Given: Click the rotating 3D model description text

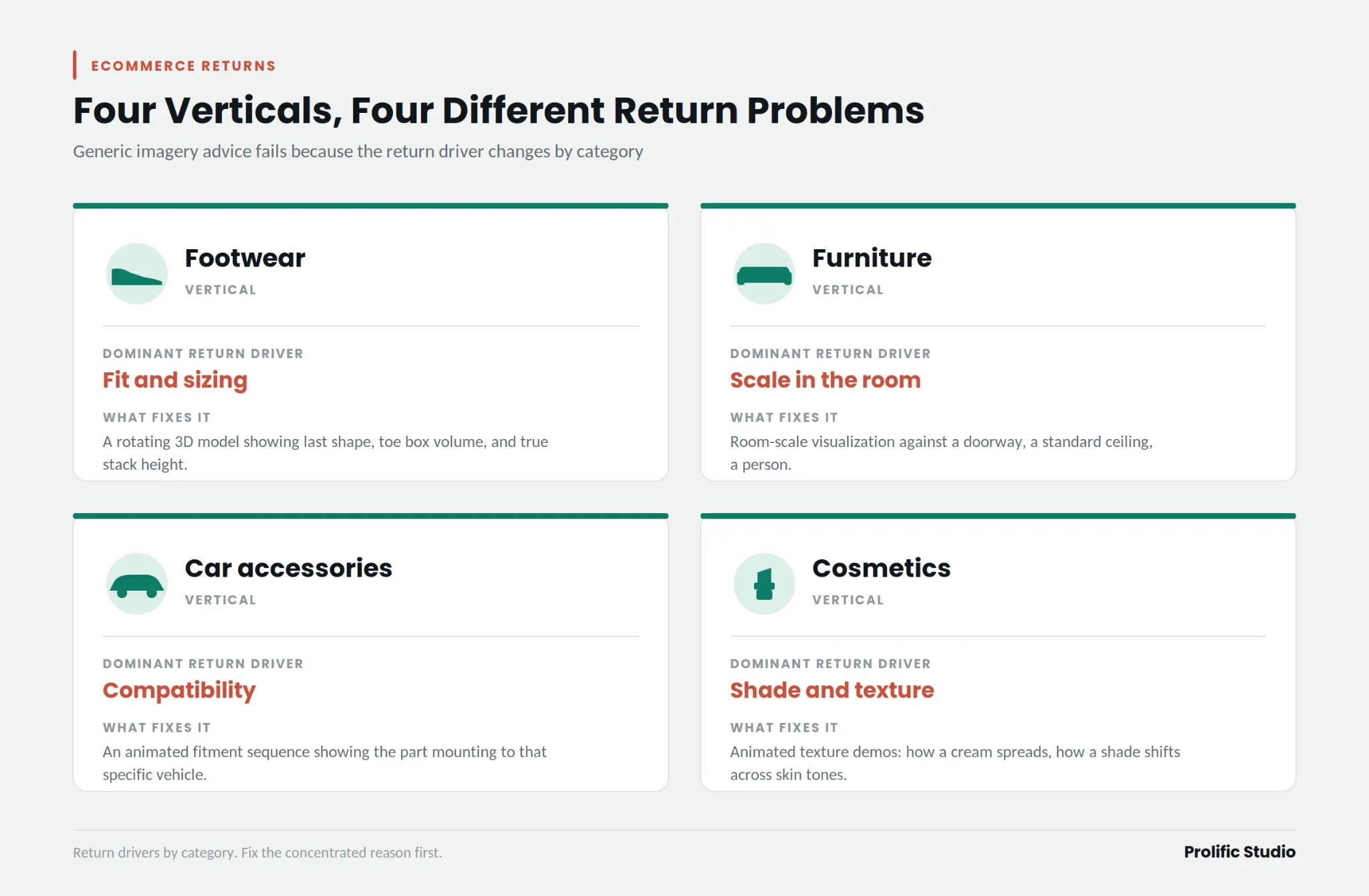Looking at the screenshot, I should [325, 453].
